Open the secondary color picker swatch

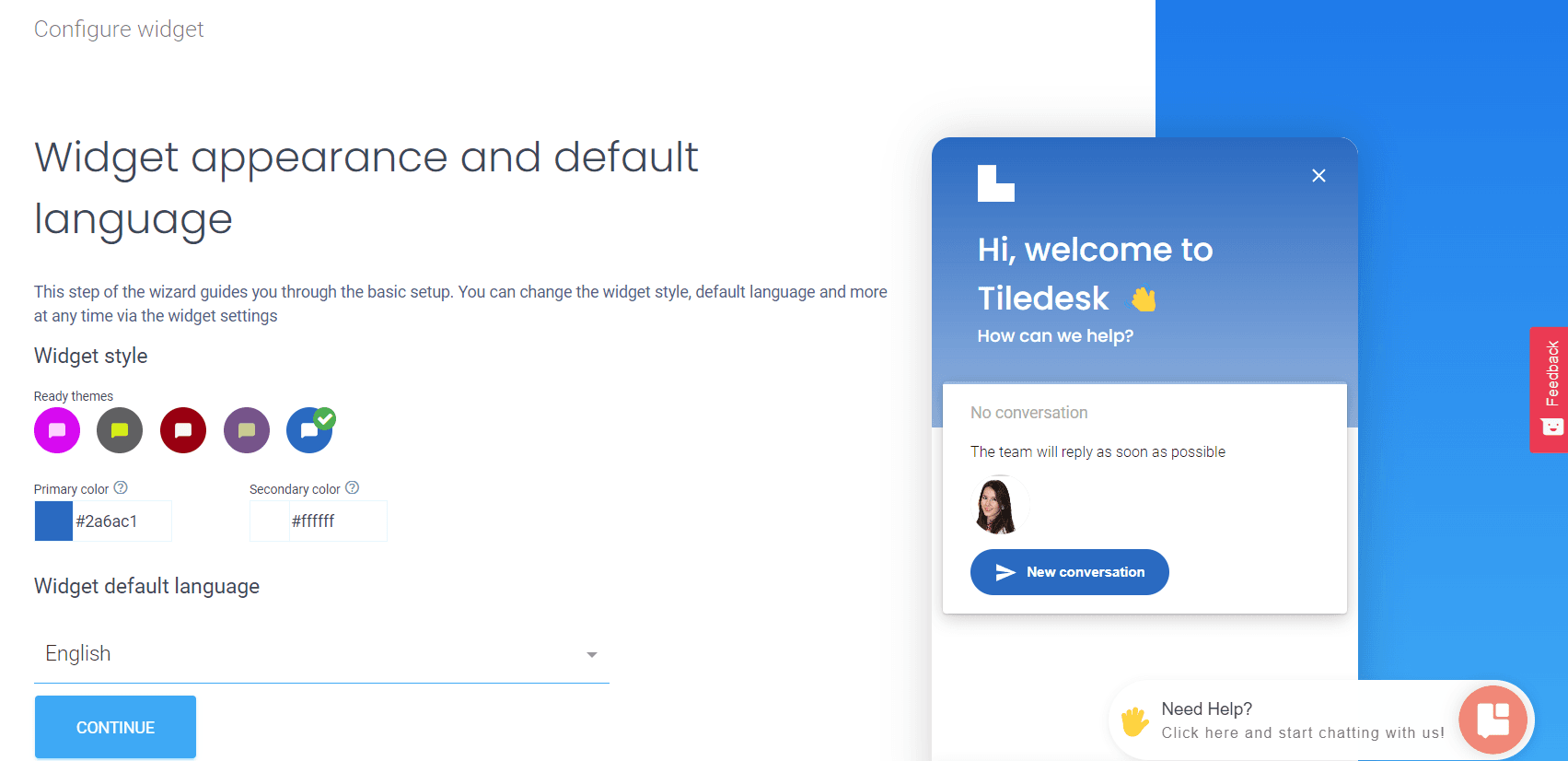coord(270,521)
